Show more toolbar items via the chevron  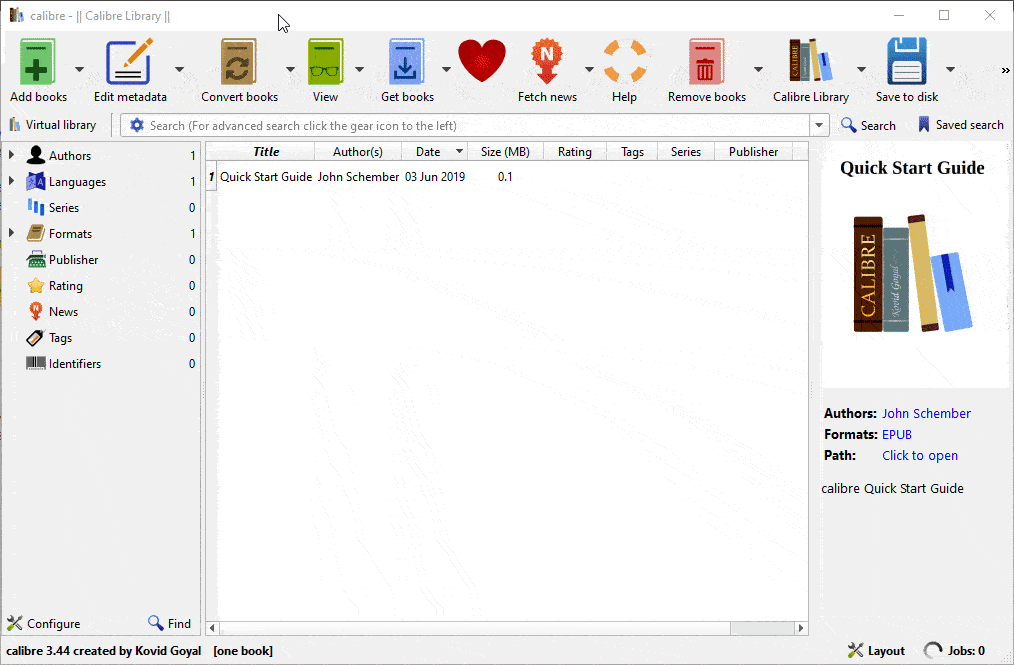[1006, 70]
